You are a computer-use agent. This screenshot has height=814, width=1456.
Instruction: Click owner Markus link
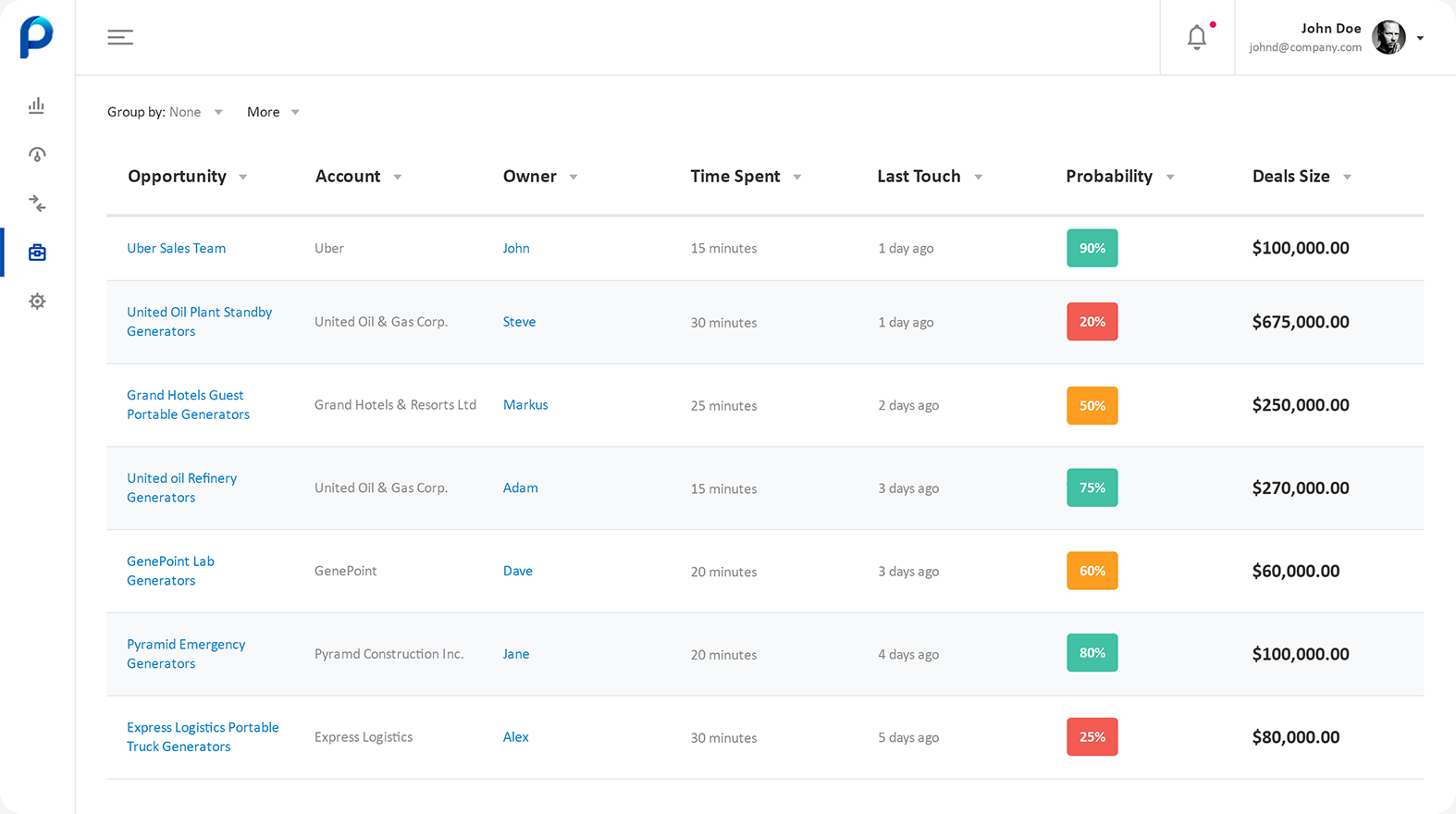[525, 405]
